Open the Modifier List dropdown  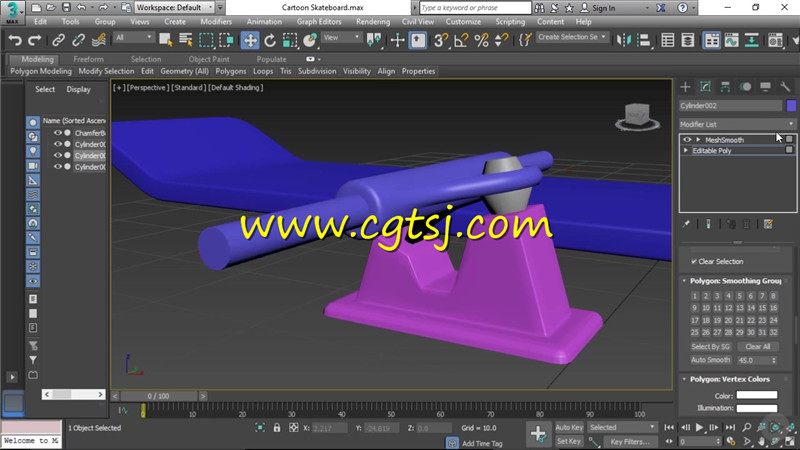click(x=737, y=124)
